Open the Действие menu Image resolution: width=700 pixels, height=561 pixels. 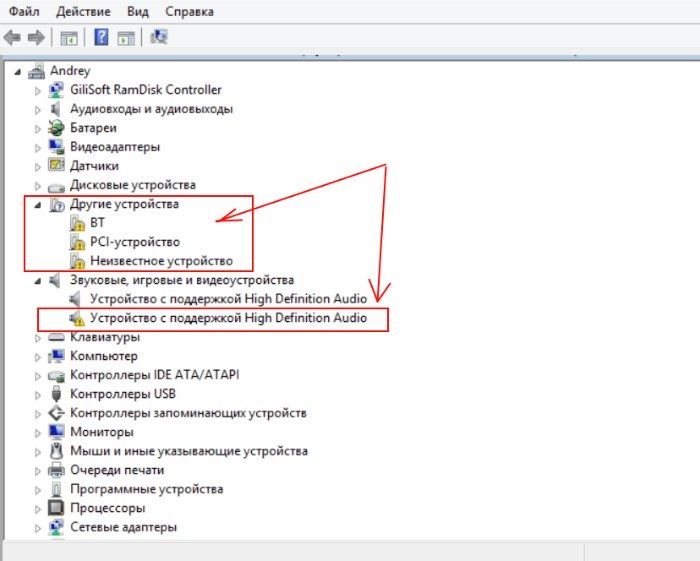point(83,12)
